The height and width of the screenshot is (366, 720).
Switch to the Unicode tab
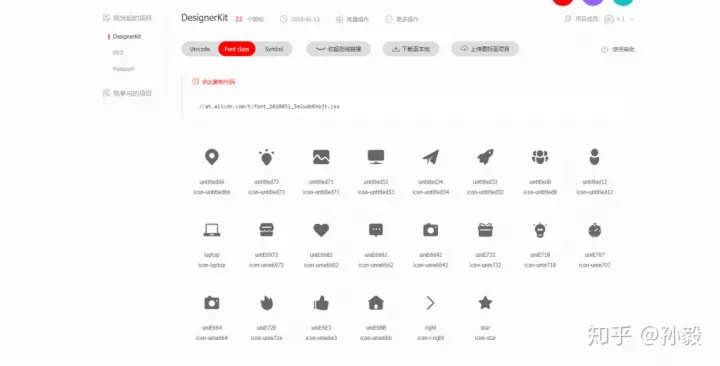pos(200,49)
